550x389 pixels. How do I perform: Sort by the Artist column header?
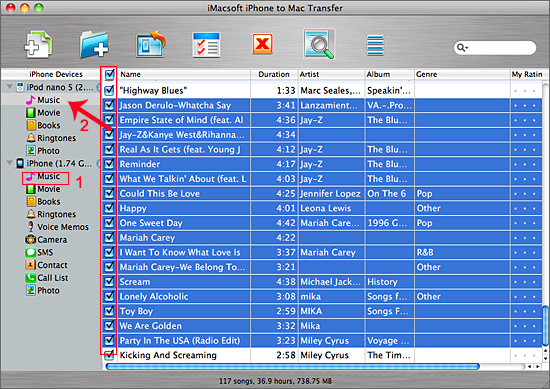[331, 74]
